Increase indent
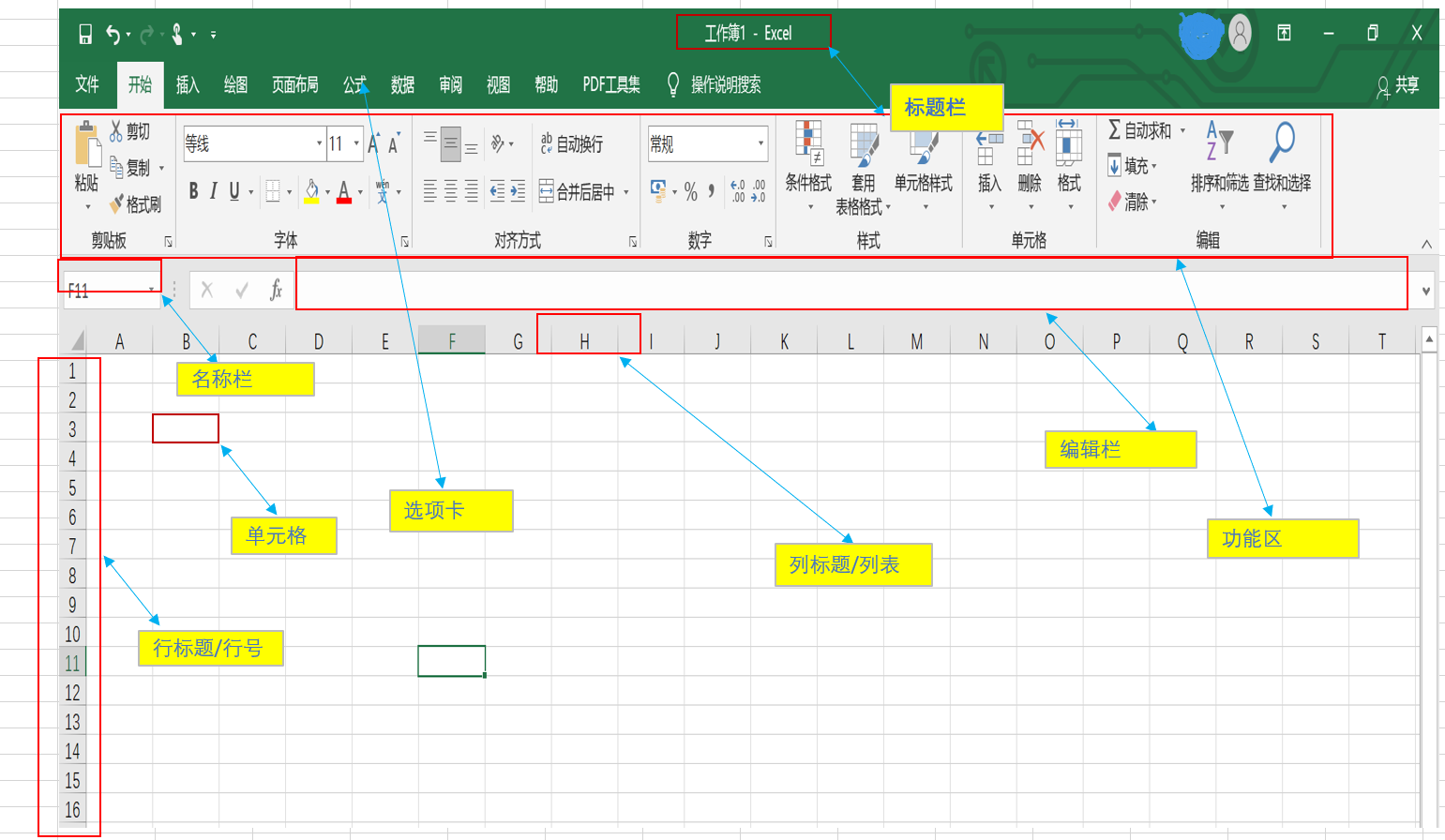Viewport: 1445px width, 840px height. pos(518,191)
